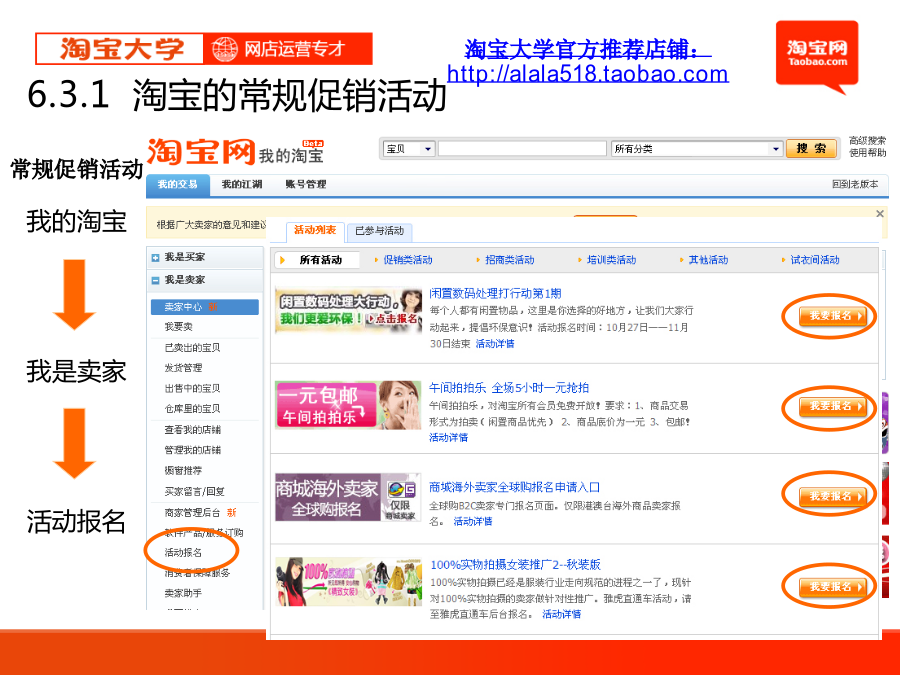This screenshot has height=675, width=900.
Task: Open 午间拍拍乐 全场5小时一元抢拍 link
Action: pos(509,388)
